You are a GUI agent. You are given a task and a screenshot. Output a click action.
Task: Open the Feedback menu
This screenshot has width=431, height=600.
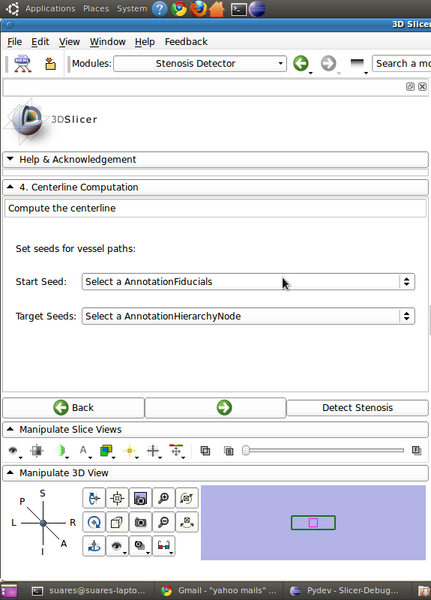coord(186,41)
